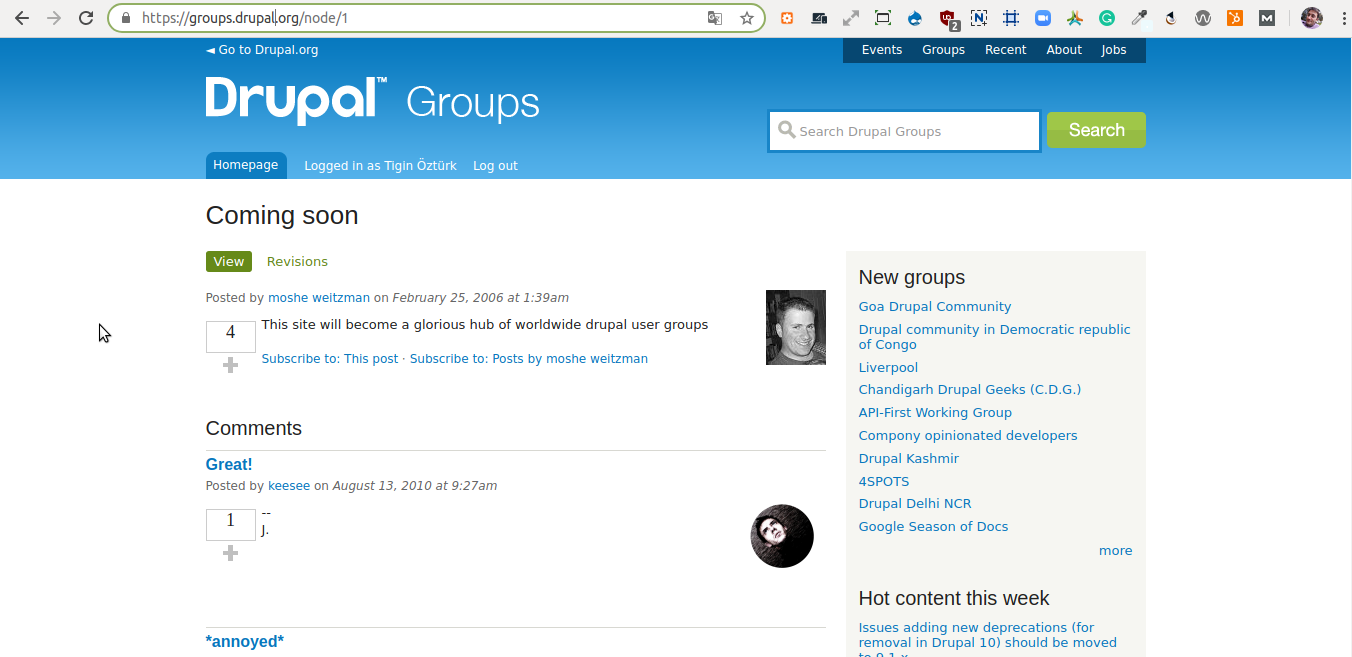Screen dimensions: 1352x657
Task: Click the diagonal arrows expand extension
Action: pyautogui.click(x=851, y=18)
